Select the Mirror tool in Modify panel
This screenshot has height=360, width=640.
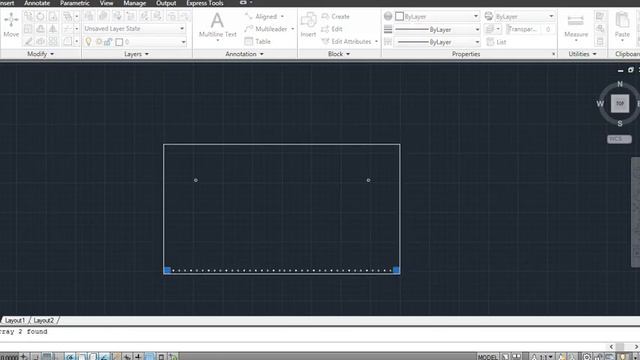[x=53, y=29]
